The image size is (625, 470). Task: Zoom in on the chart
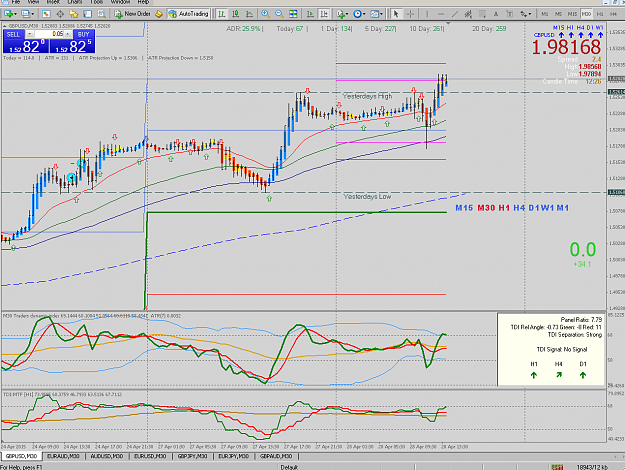point(265,14)
